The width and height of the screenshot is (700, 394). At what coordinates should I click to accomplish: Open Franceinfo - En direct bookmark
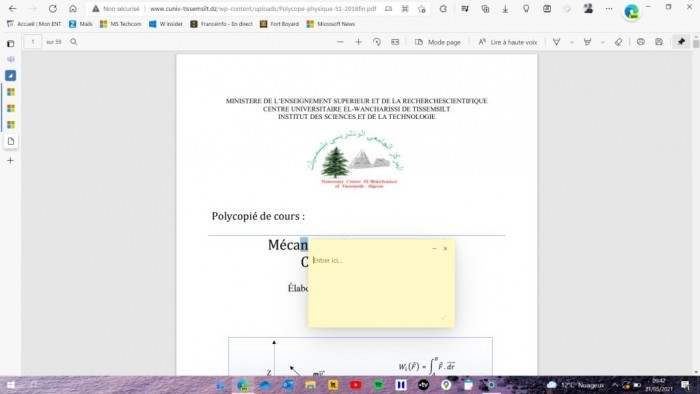pos(221,24)
